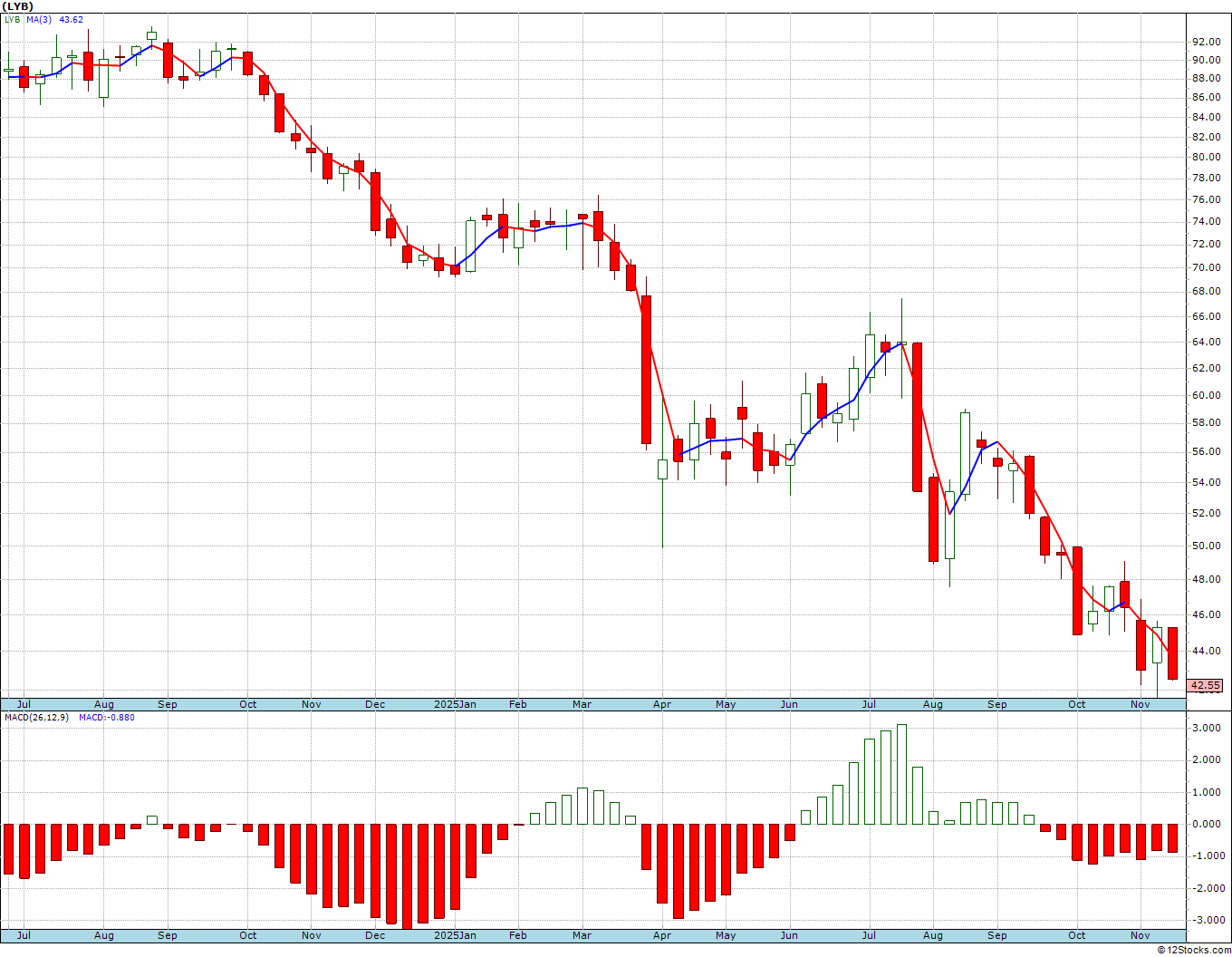1232x957 pixels.
Task: Click the red 42.55 last price tag
Action: pyautogui.click(x=1205, y=686)
